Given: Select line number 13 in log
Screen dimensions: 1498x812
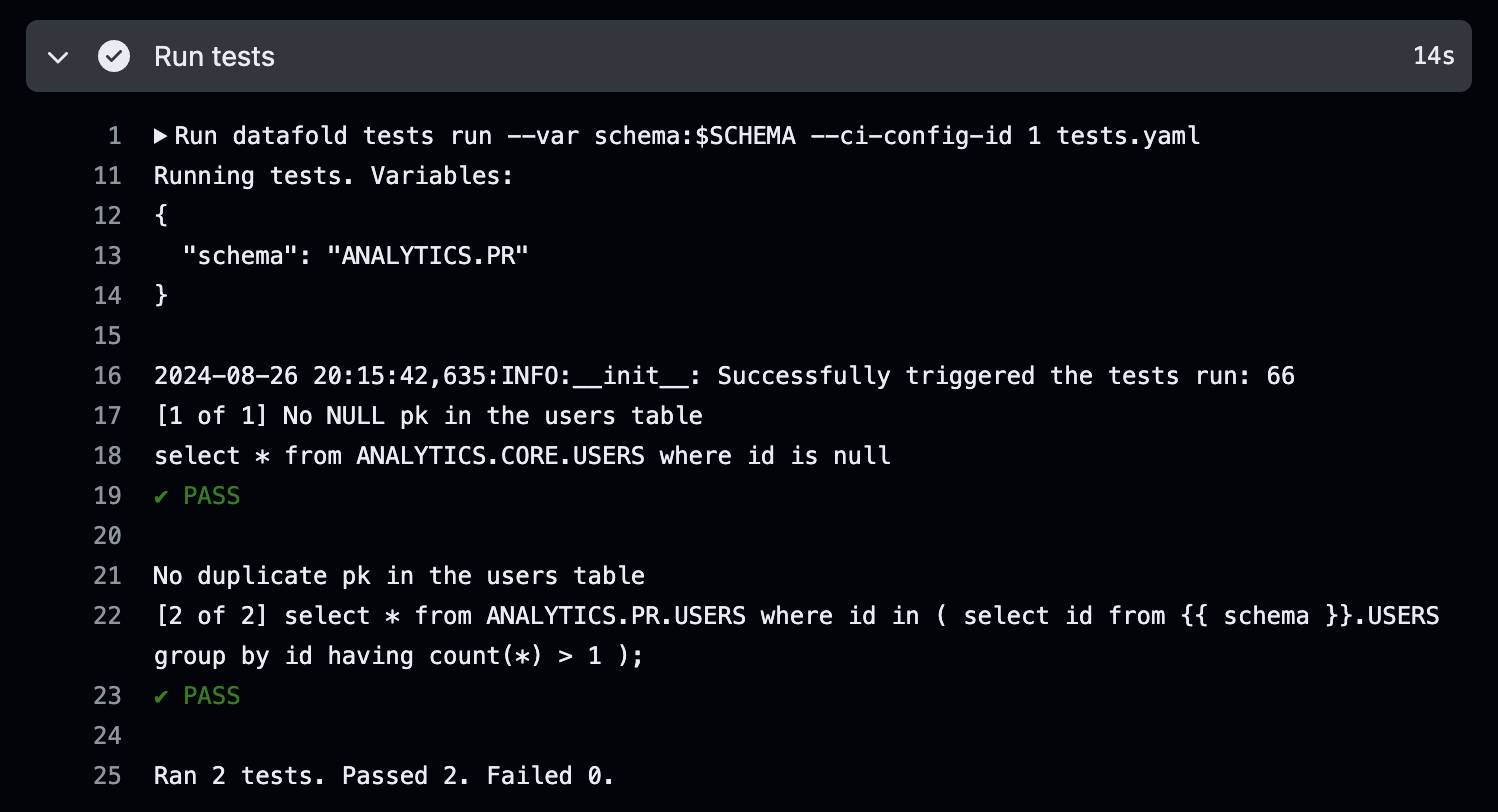Looking at the screenshot, I should [107, 256].
